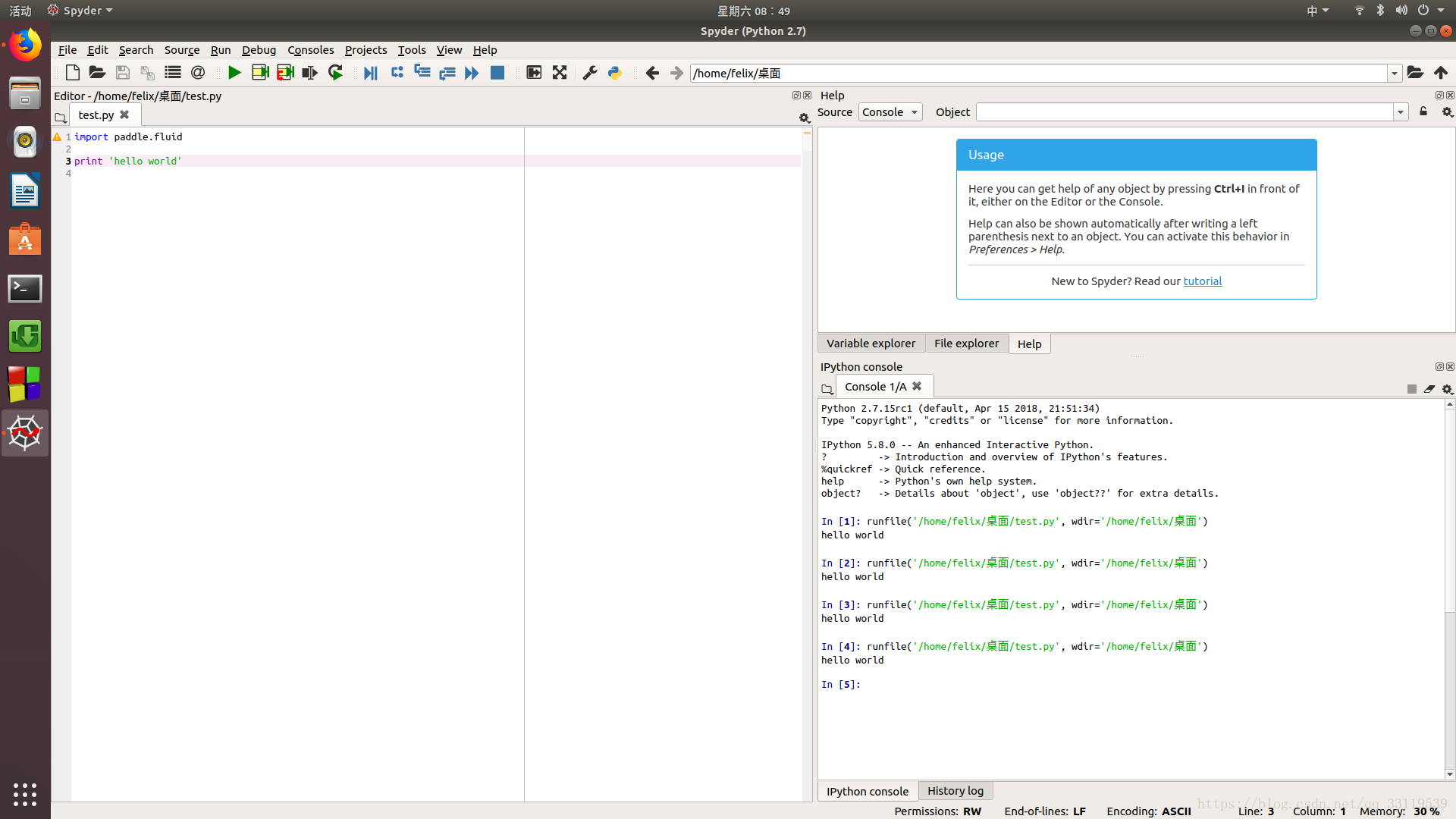Open IPython console options gear
The width and height of the screenshot is (1456, 819).
1448,389
